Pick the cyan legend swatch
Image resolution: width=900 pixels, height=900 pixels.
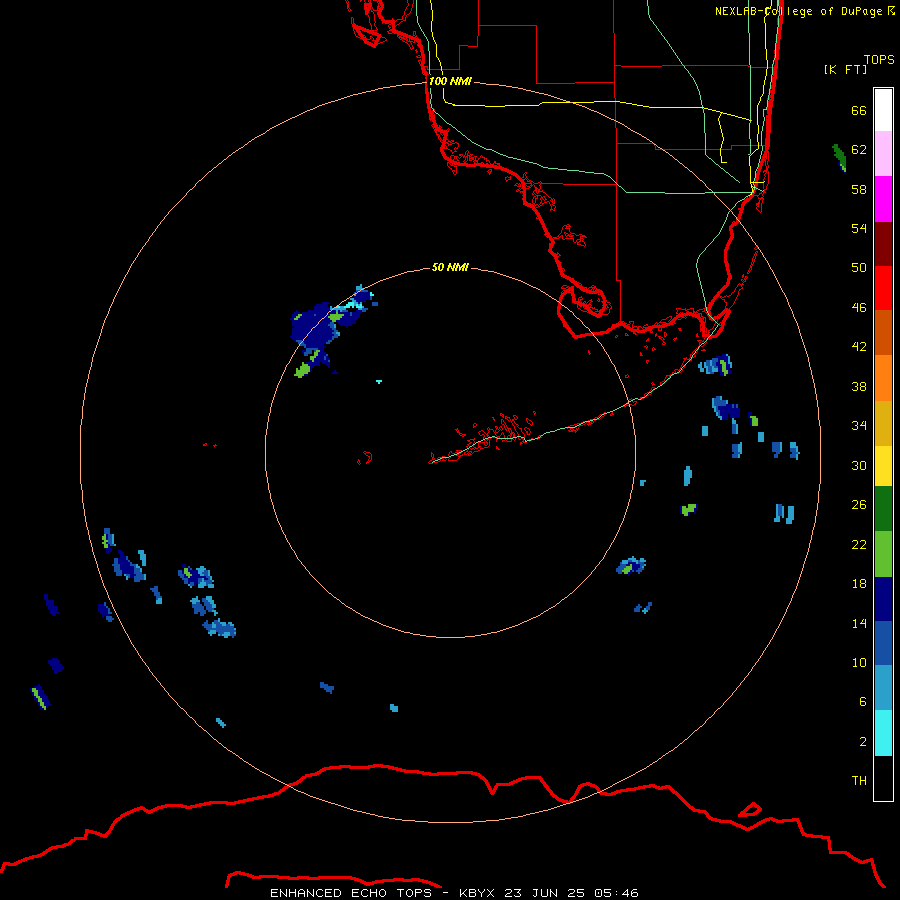[883, 733]
